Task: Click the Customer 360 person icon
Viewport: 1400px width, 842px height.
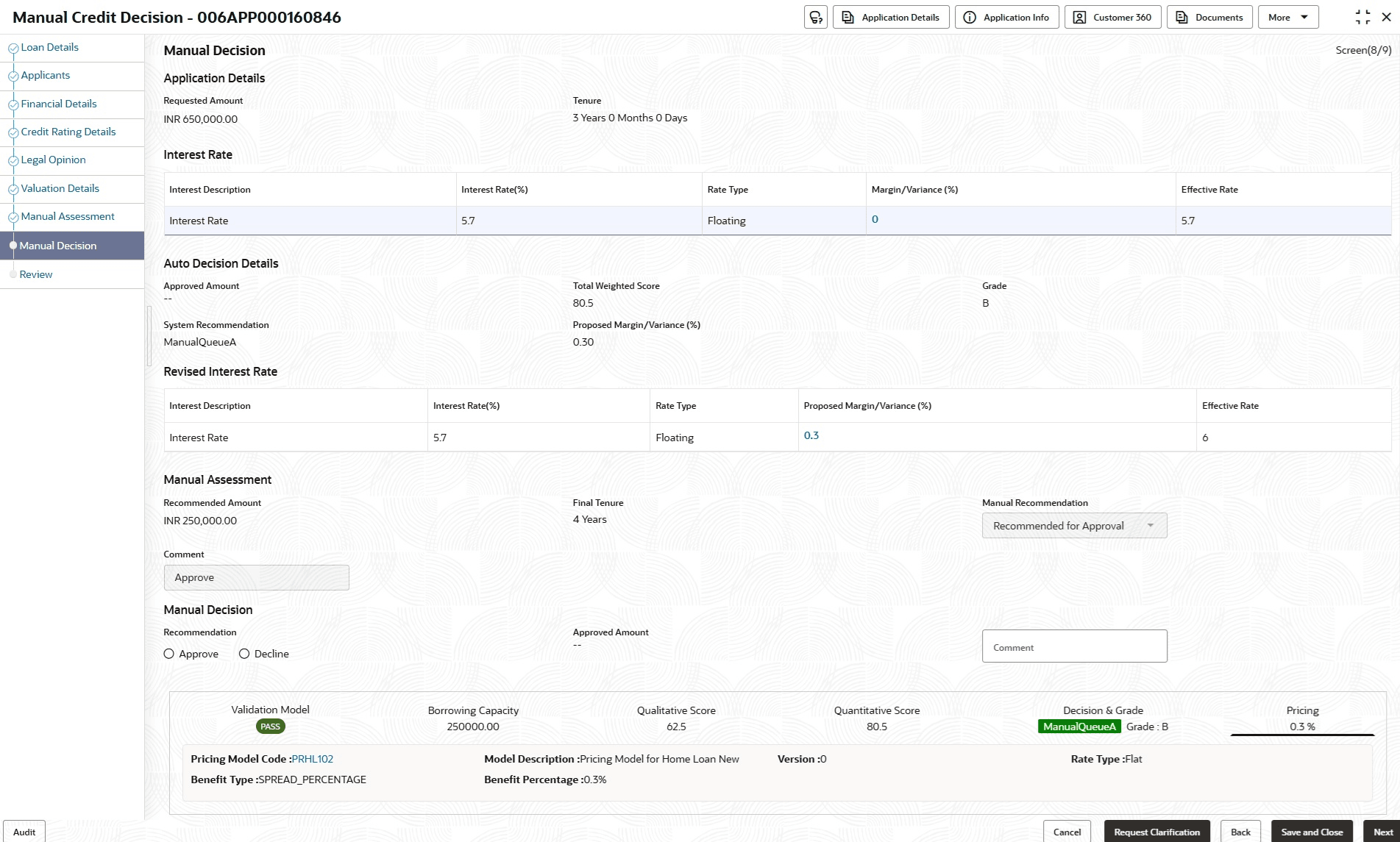Action: click(1079, 17)
